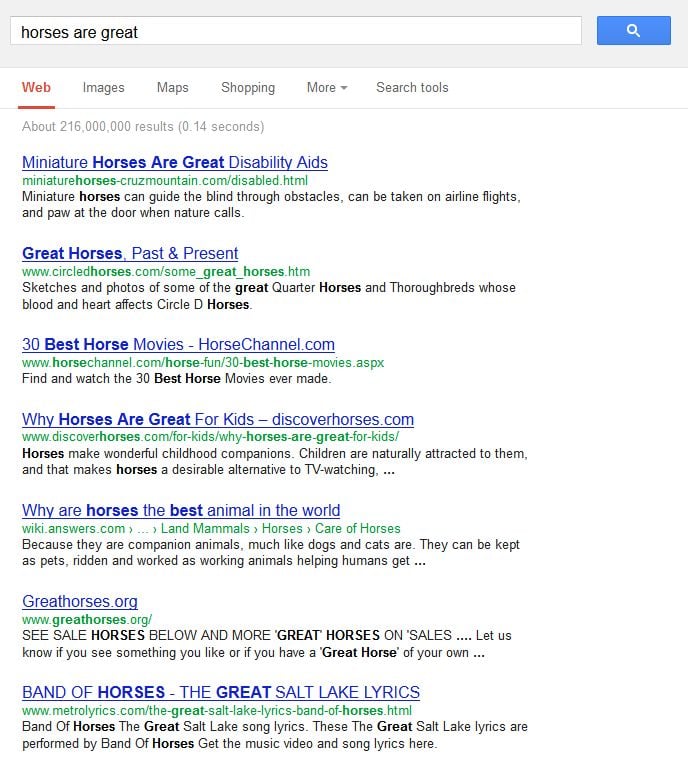Go to the Shopping tab

247,88
